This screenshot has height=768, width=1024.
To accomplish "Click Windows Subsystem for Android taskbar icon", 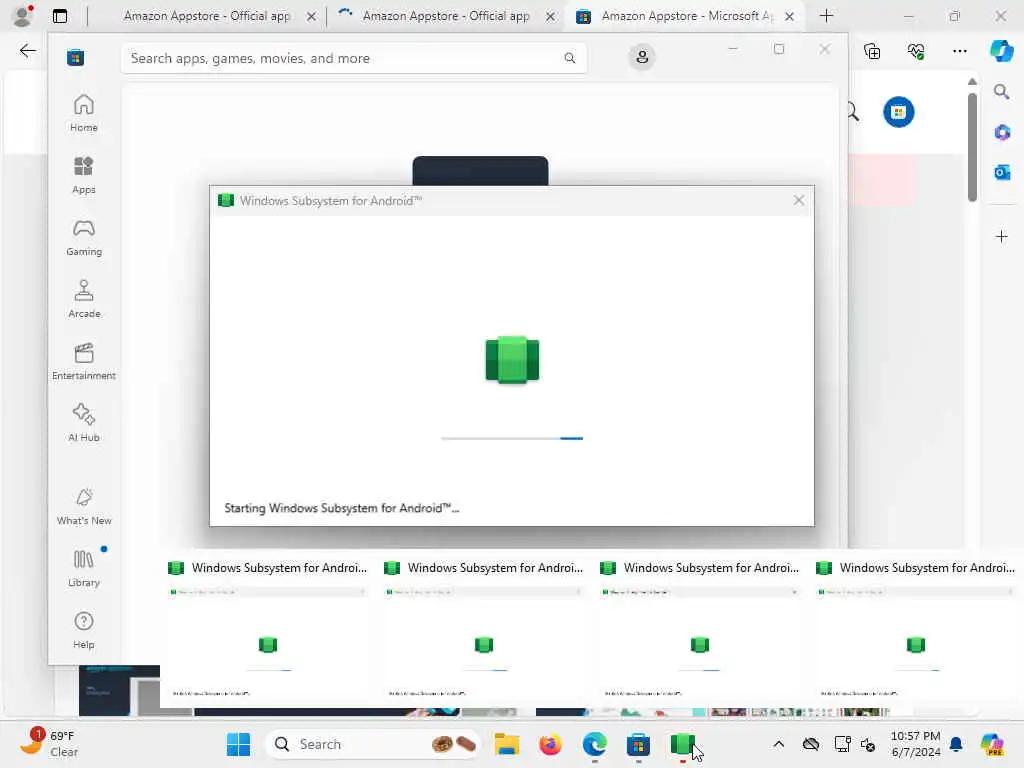I will coord(682,744).
